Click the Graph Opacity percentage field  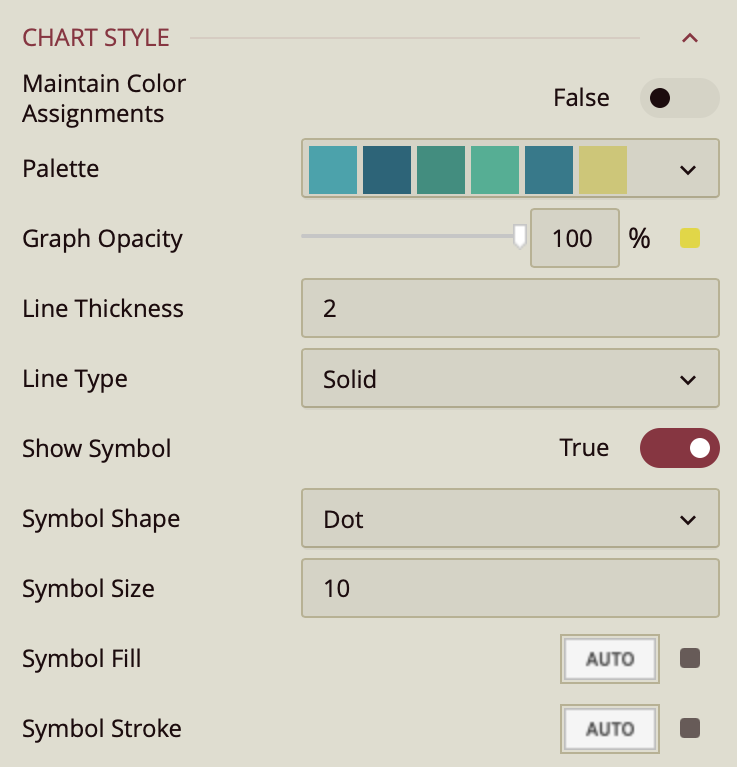pos(574,239)
